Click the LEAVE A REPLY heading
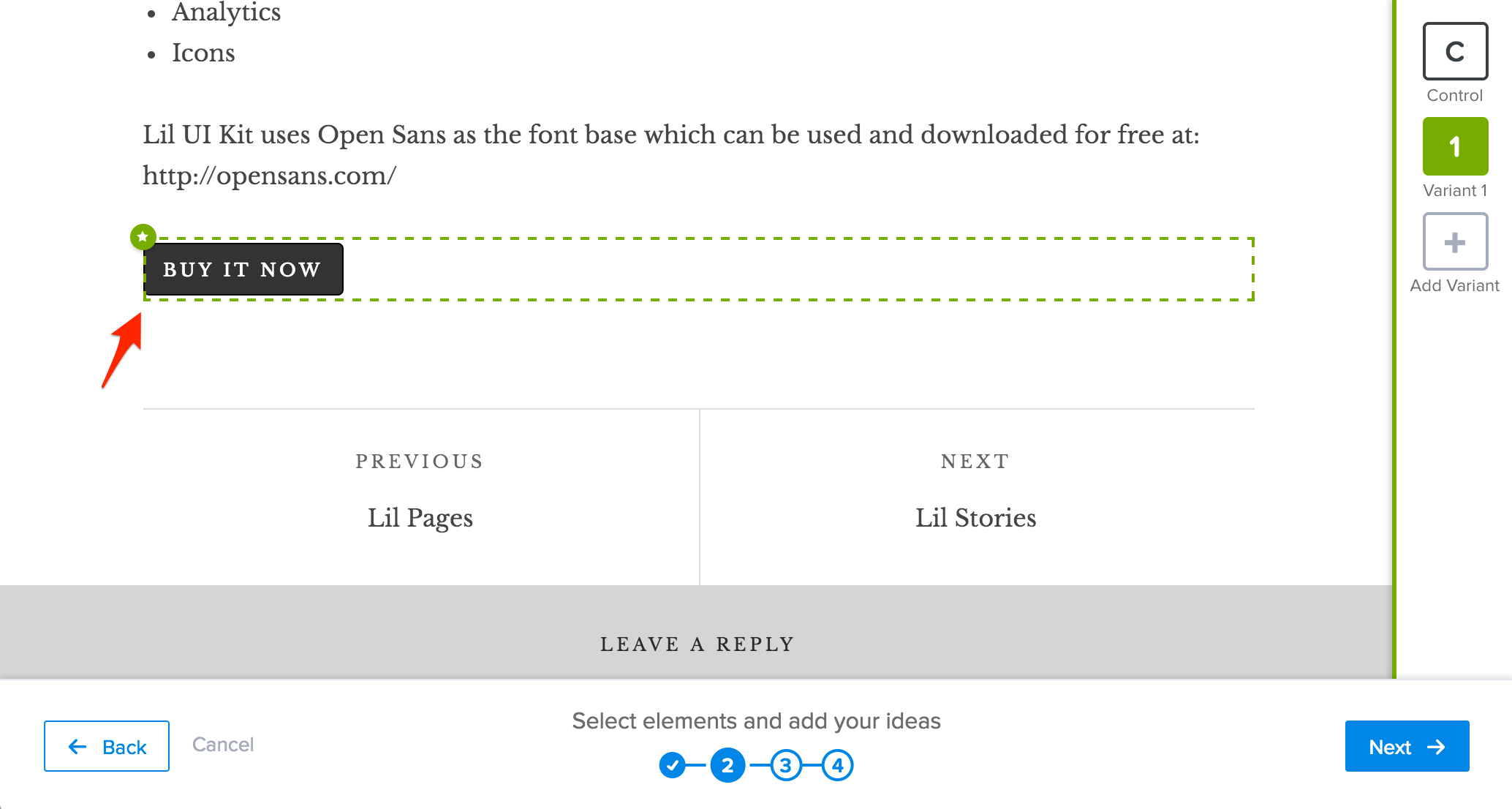 [x=697, y=644]
